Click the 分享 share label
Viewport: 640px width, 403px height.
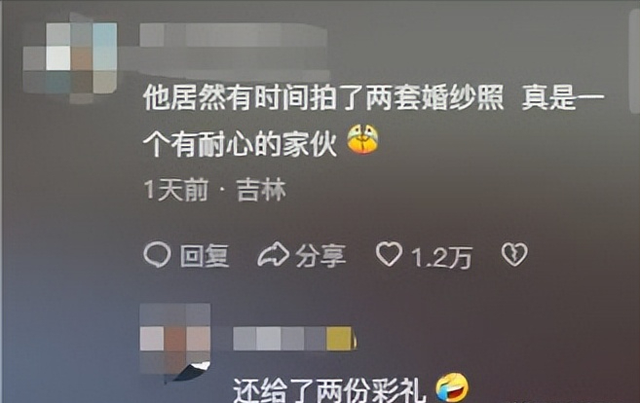tap(321, 256)
